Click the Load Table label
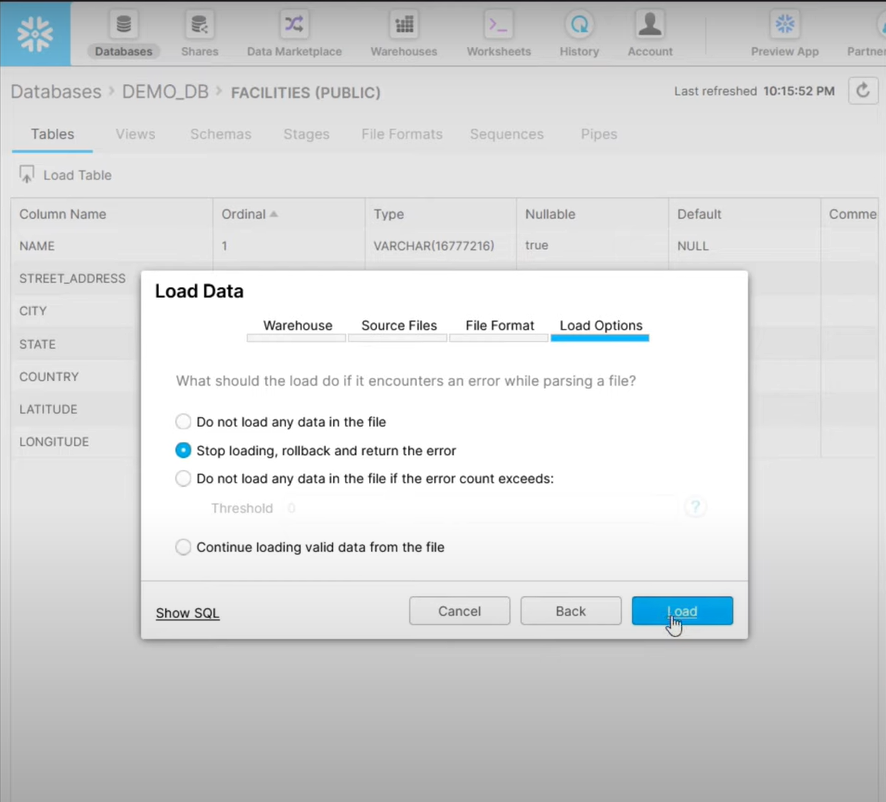 (x=77, y=175)
